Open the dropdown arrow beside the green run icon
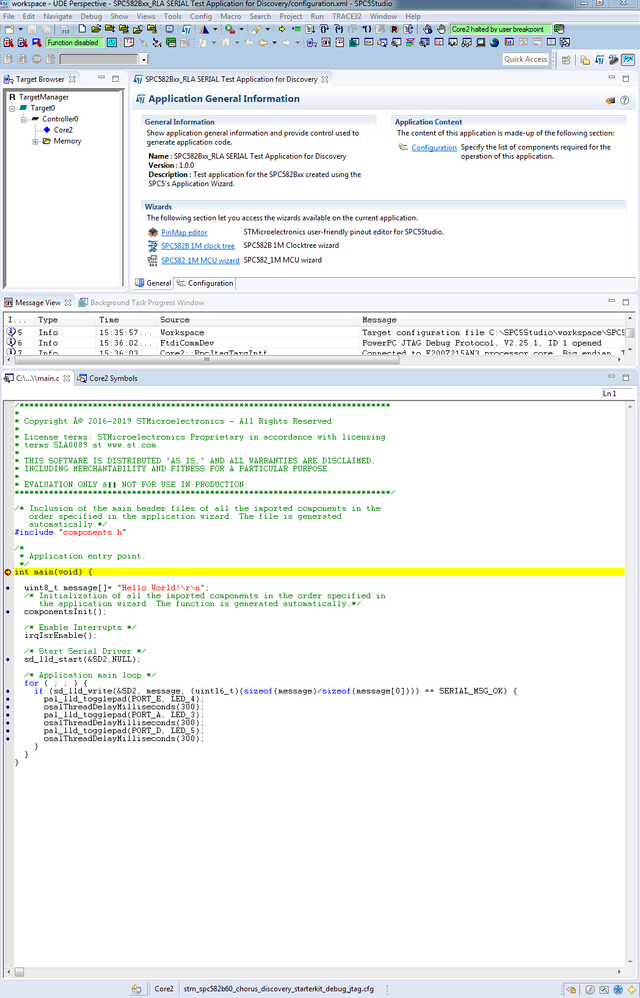Image resolution: width=640 pixels, height=998 pixels. (x=241, y=29)
